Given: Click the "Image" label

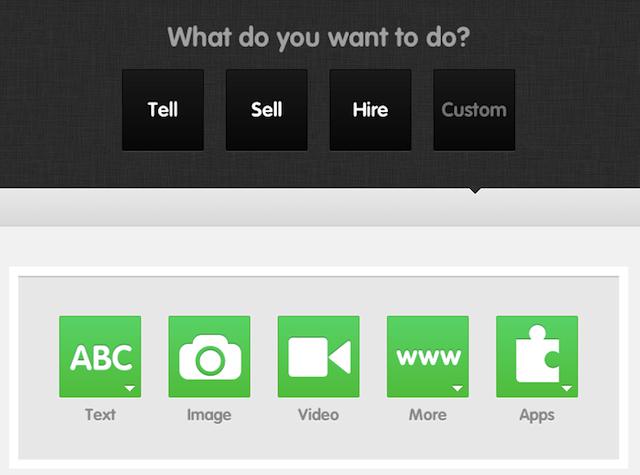Looking at the screenshot, I should 209,415.
